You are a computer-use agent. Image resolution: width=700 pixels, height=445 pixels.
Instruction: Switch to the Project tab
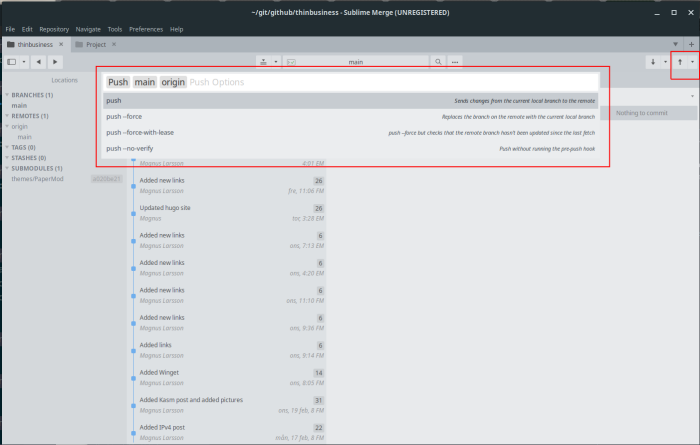(96, 44)
